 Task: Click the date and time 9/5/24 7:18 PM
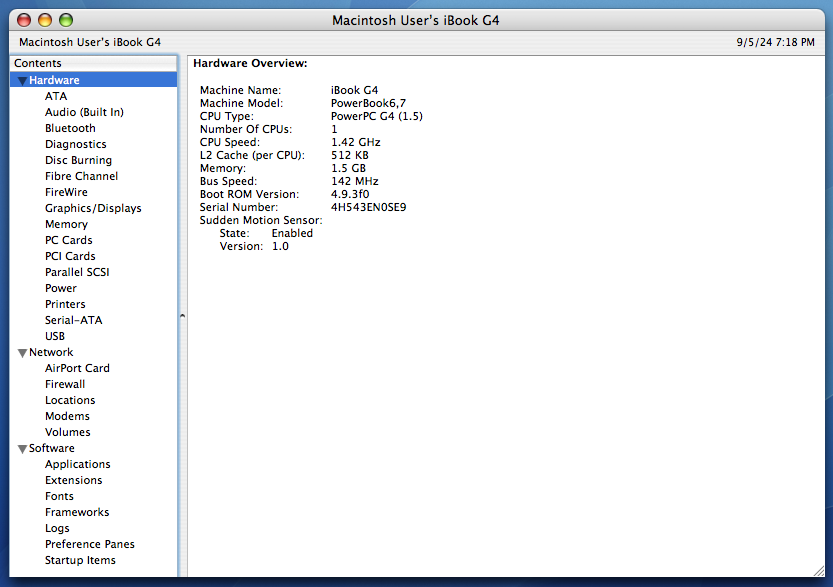(x=775, y=42)
